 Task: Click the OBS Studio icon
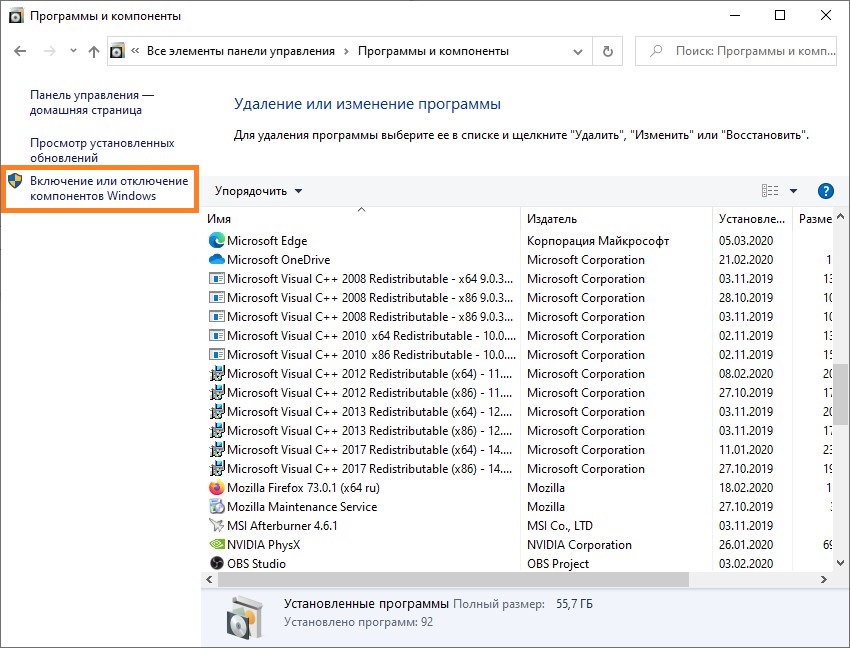pos(217,564)
